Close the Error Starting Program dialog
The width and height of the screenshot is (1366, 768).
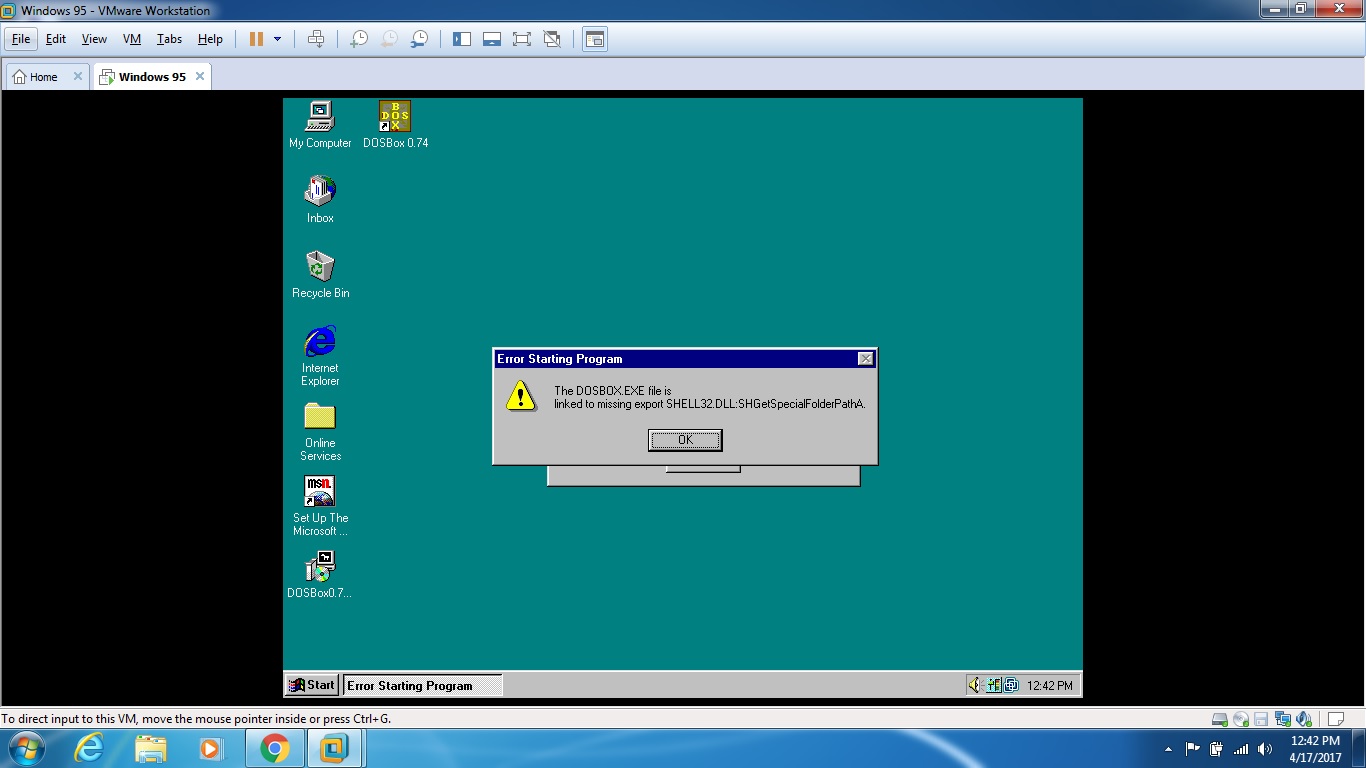coord(866,359)
